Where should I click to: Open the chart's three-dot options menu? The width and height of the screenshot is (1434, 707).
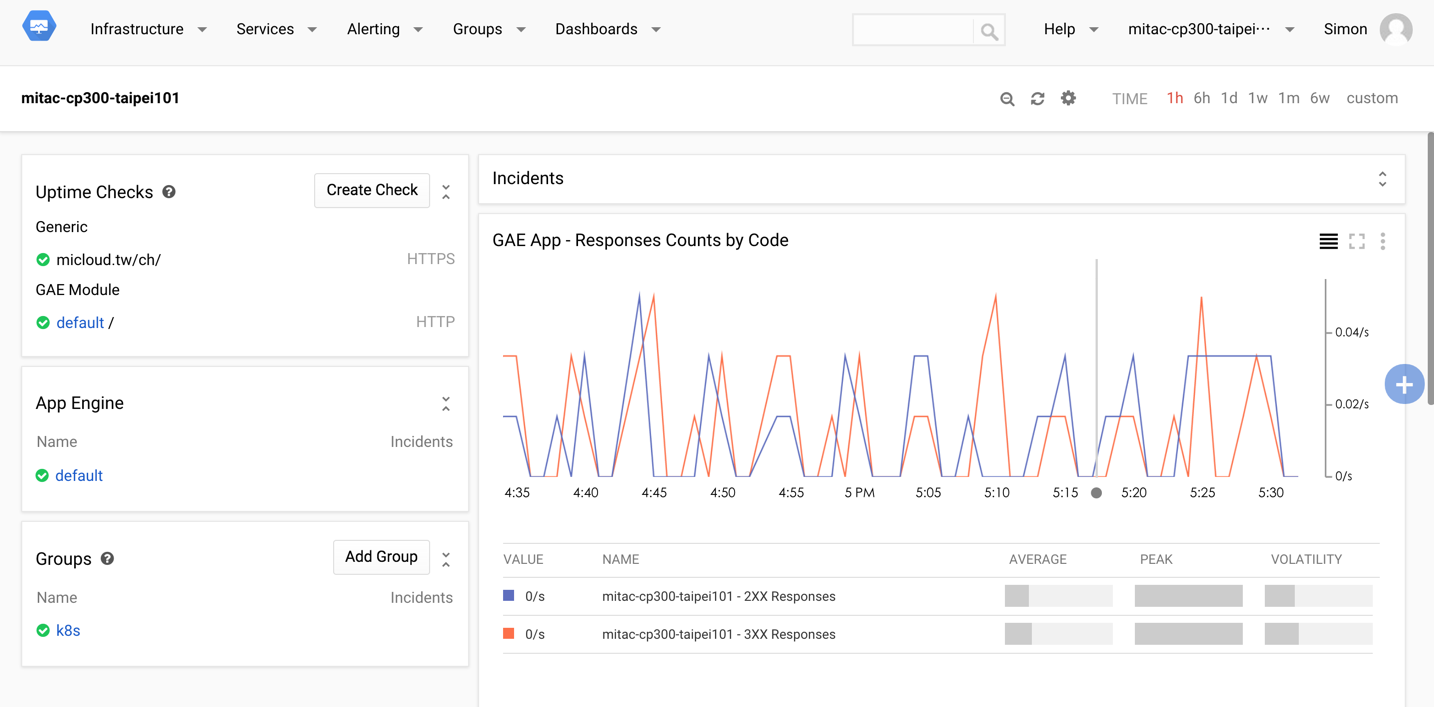pos(1383,241)
